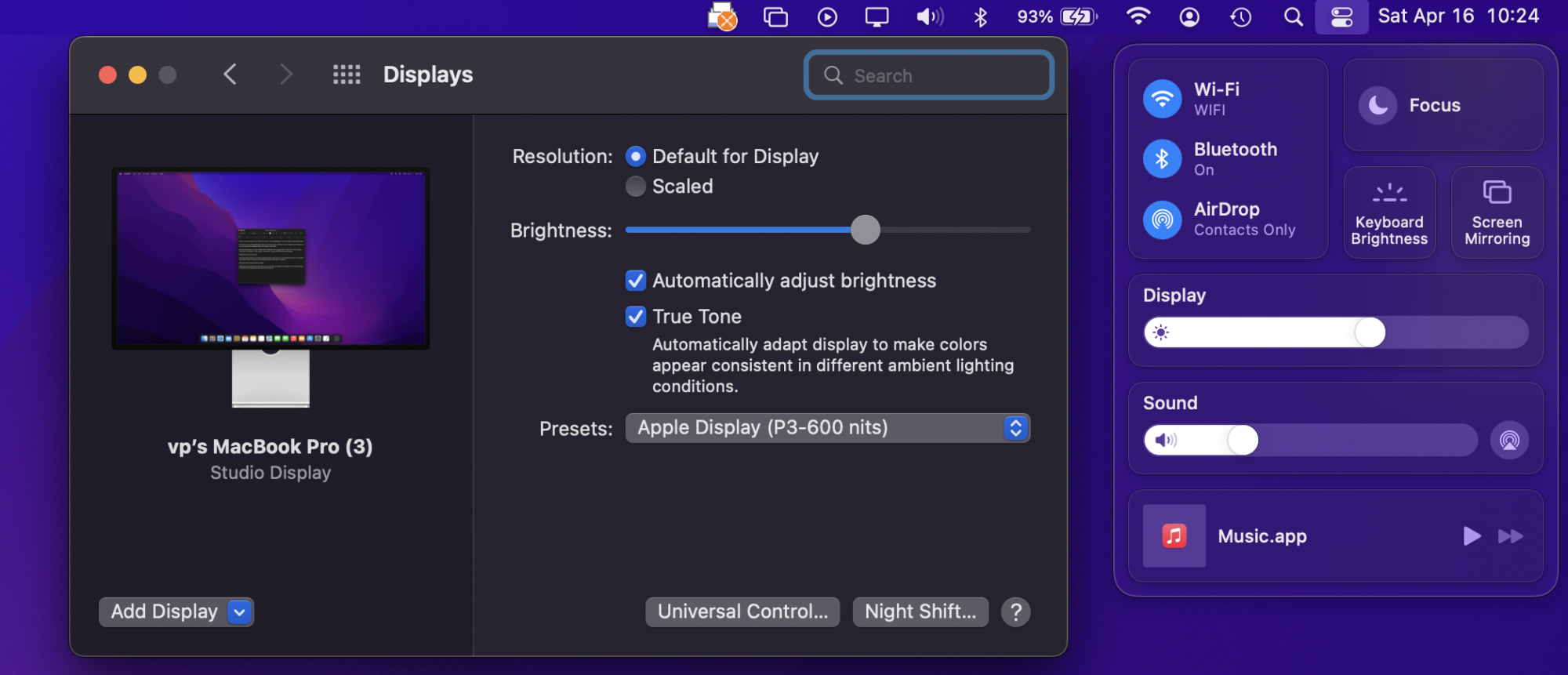This screenshot has height=675, width=1568.
Task: Click the Brightness slider in Displays
Action: pos(828,230)
